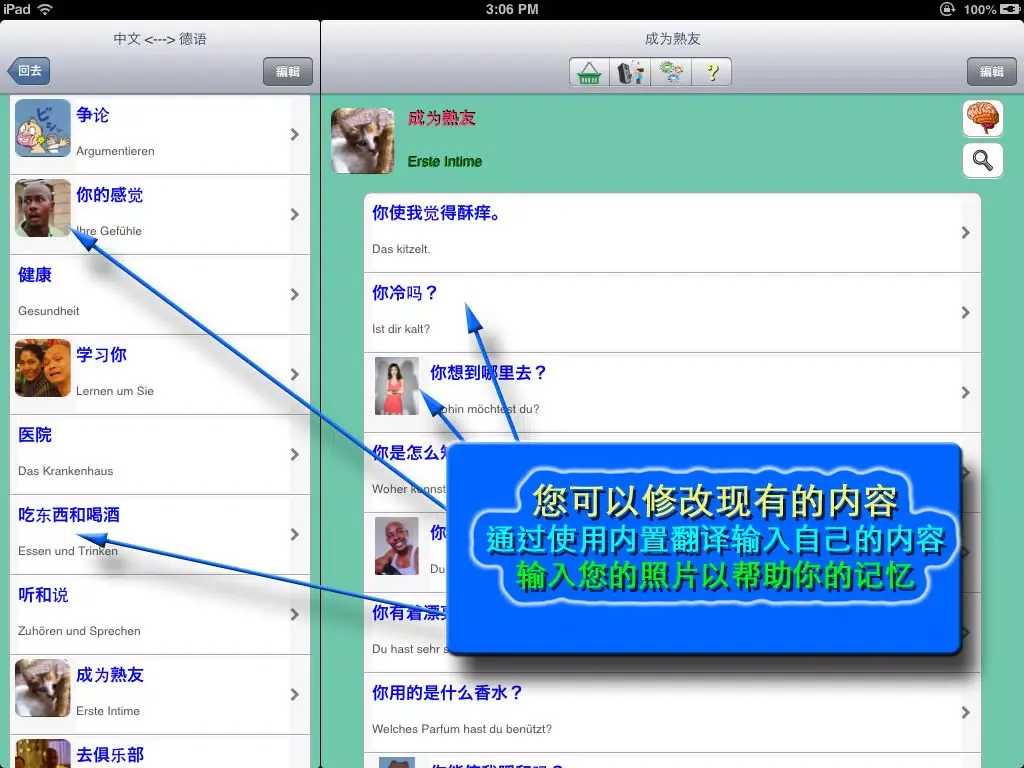
Task: Open the gears settings toolbar icon
Action: pyautogui.click(x=671, y=72)
